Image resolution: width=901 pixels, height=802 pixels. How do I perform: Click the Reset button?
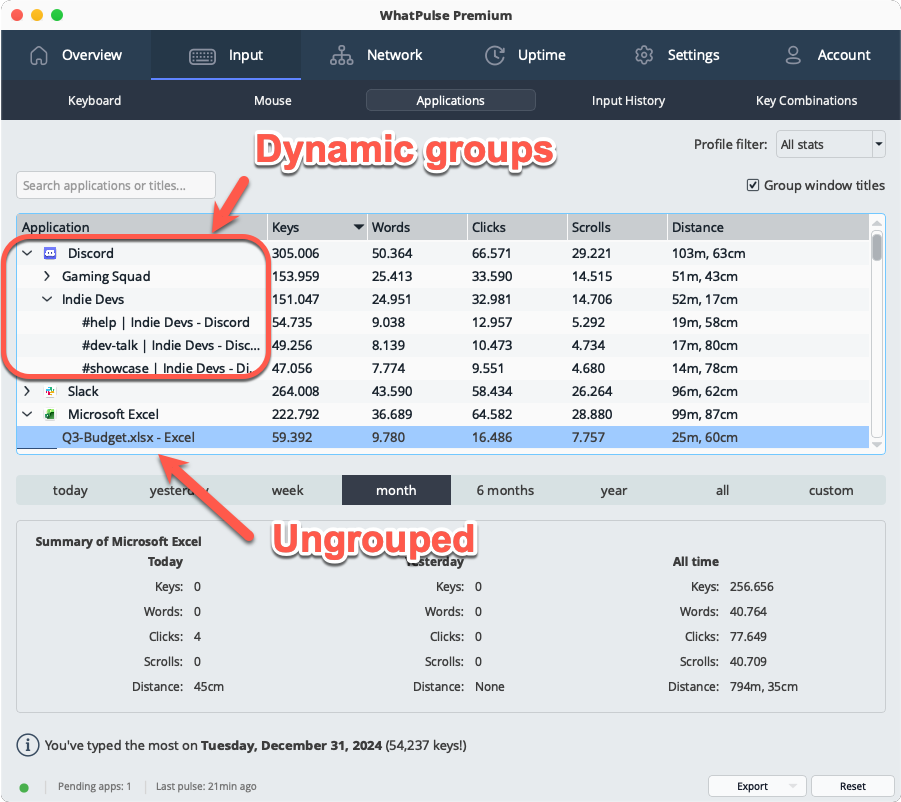click(852, 786)
